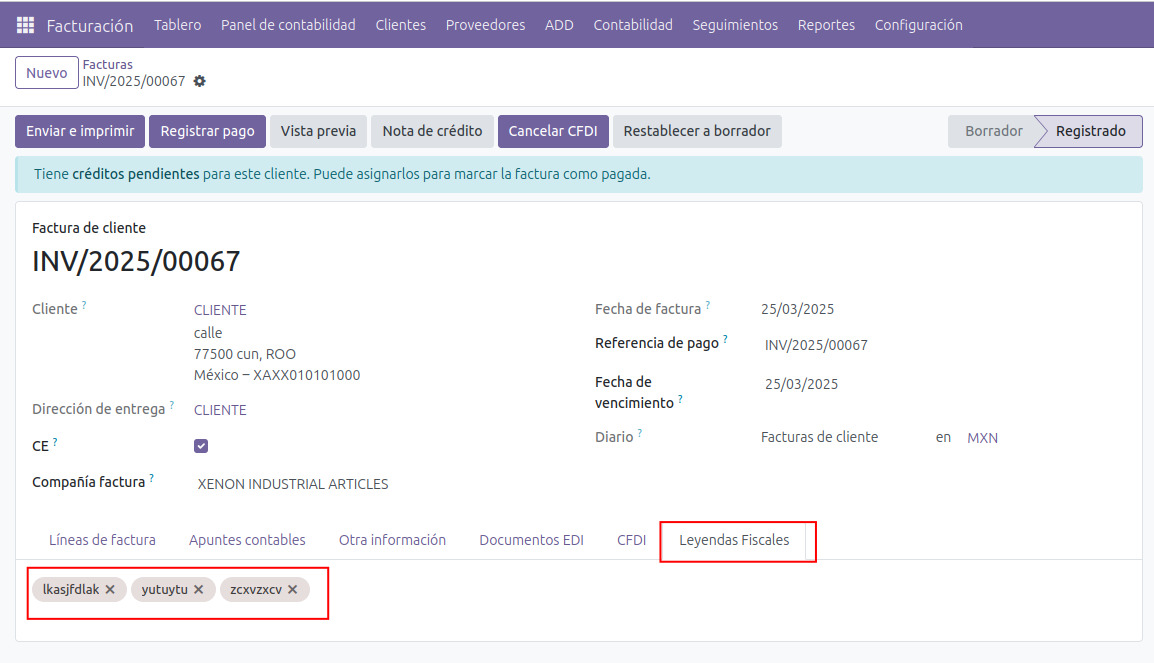Click help icon beside Fecha de factura
This screenshot has height=663, width=1154.
708,305
